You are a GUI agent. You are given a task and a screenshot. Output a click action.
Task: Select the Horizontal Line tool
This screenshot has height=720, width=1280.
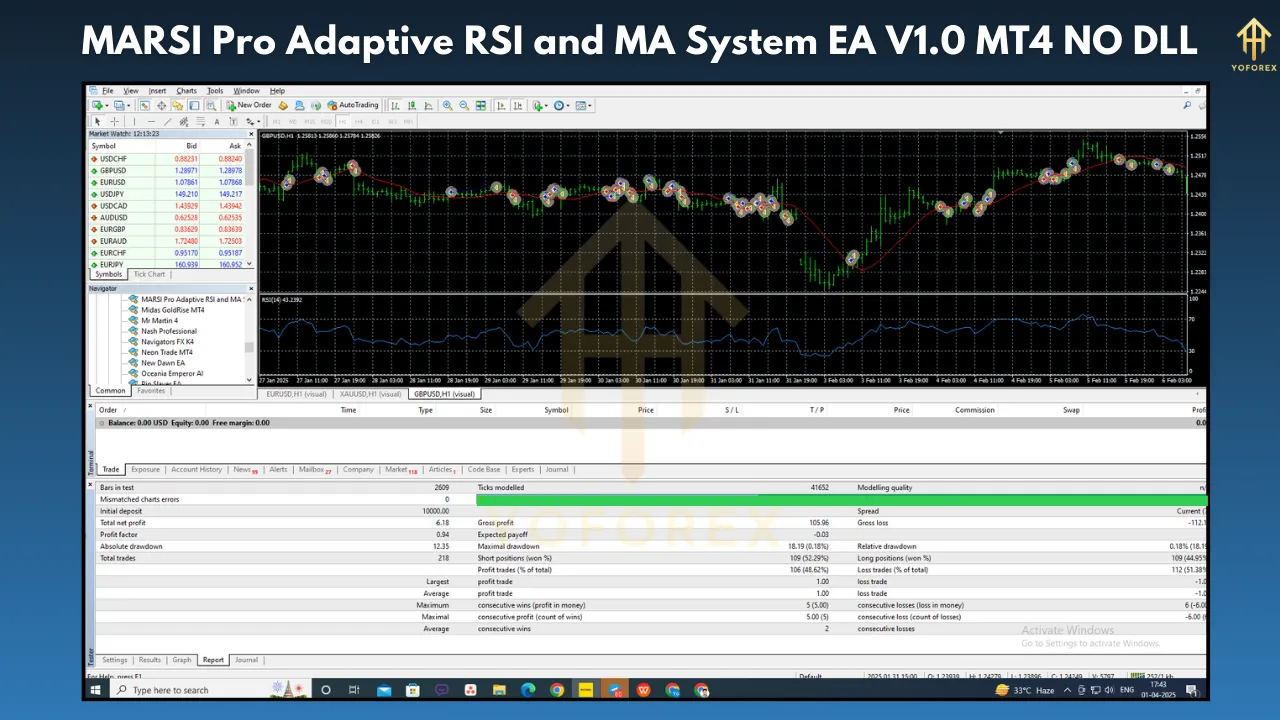pyautogui.click(x=151, y=122)
